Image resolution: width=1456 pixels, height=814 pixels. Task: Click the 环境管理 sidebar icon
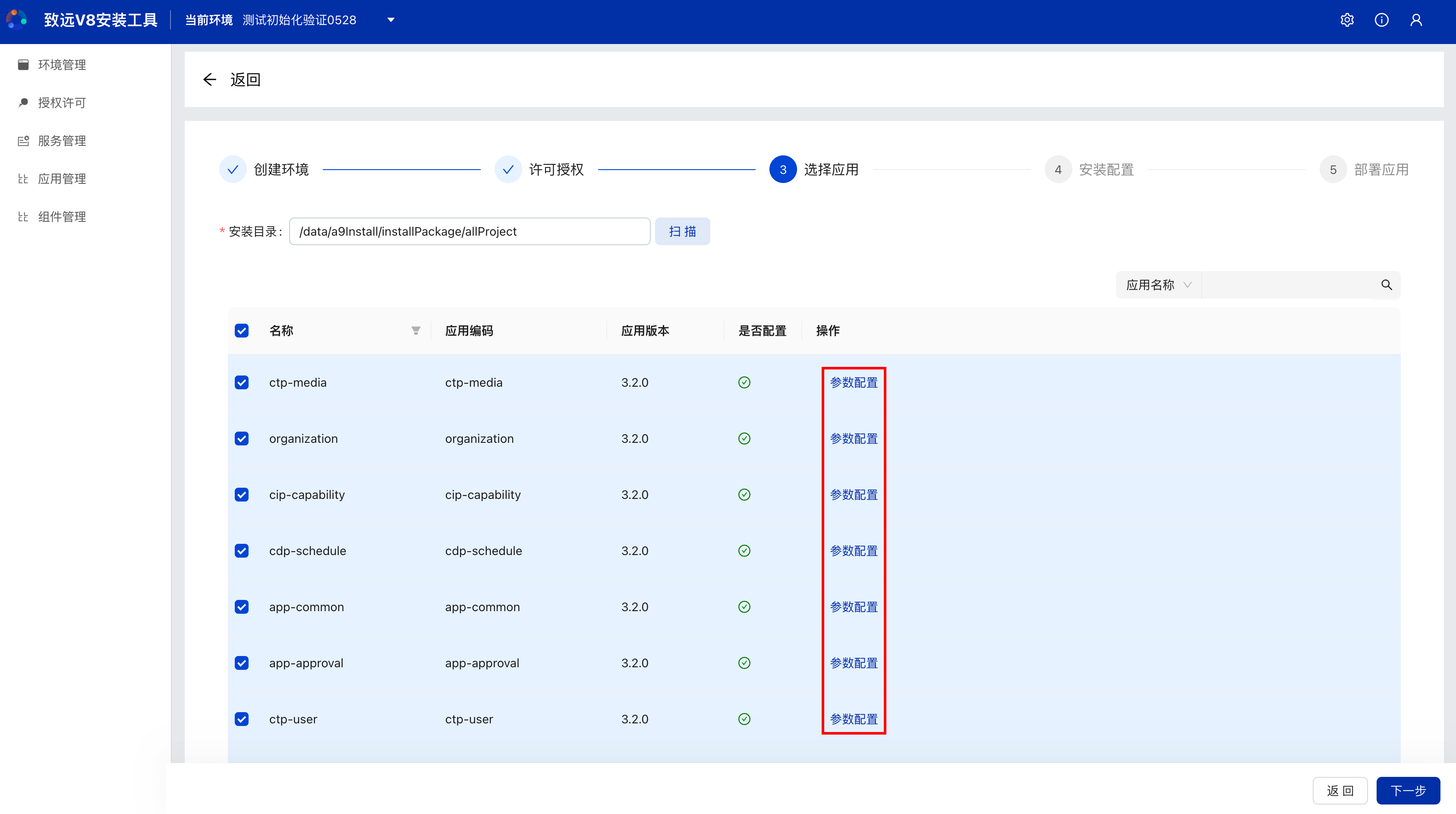pos(23,64)
